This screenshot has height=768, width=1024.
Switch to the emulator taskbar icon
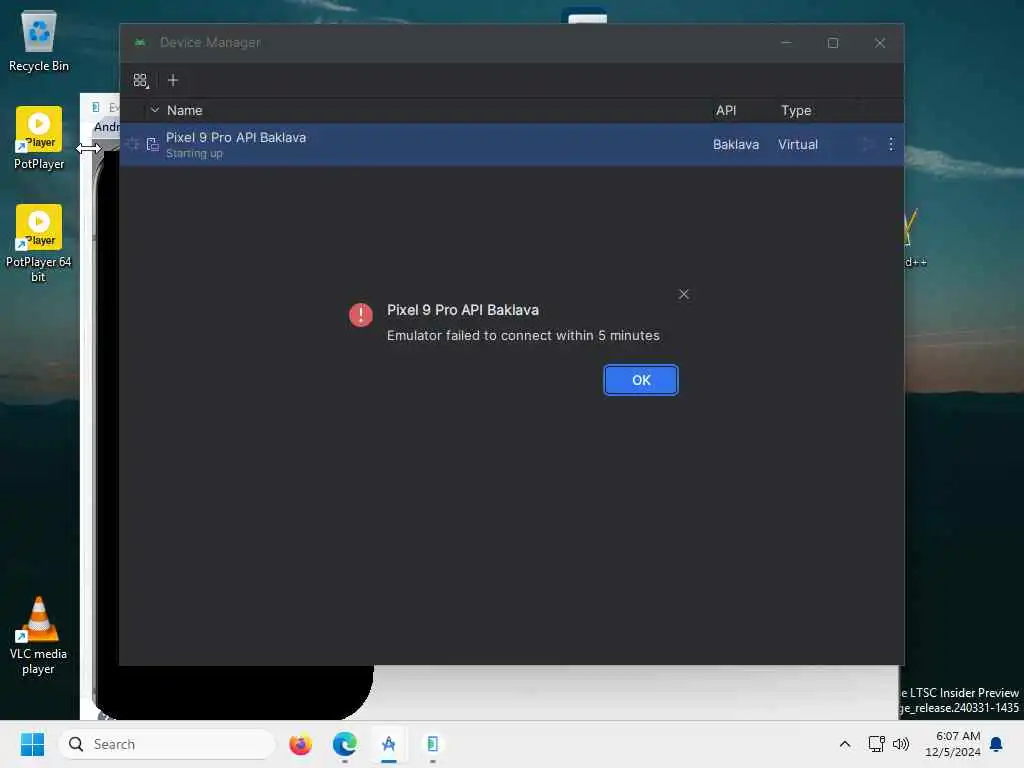click(x=432, y=744)
